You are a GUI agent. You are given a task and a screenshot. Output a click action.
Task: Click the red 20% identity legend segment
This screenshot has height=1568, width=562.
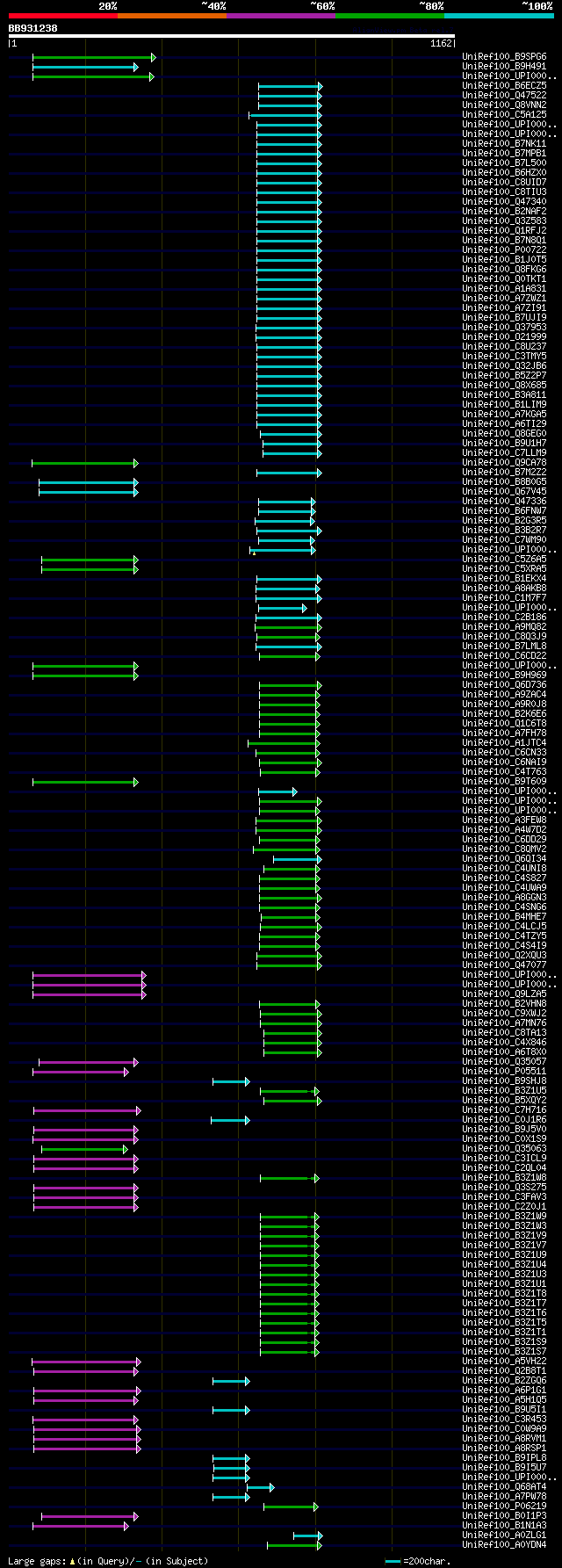(x=63, y=16)
